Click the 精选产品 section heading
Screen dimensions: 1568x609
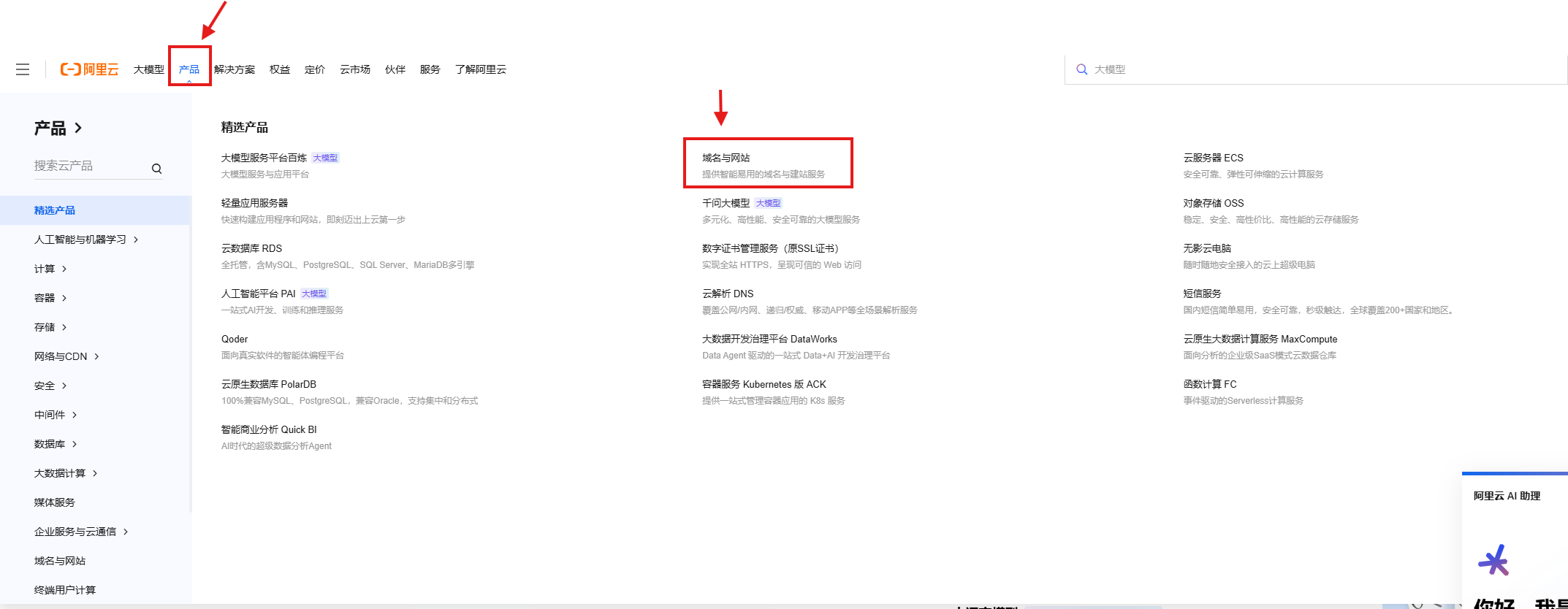pos(245,127)
